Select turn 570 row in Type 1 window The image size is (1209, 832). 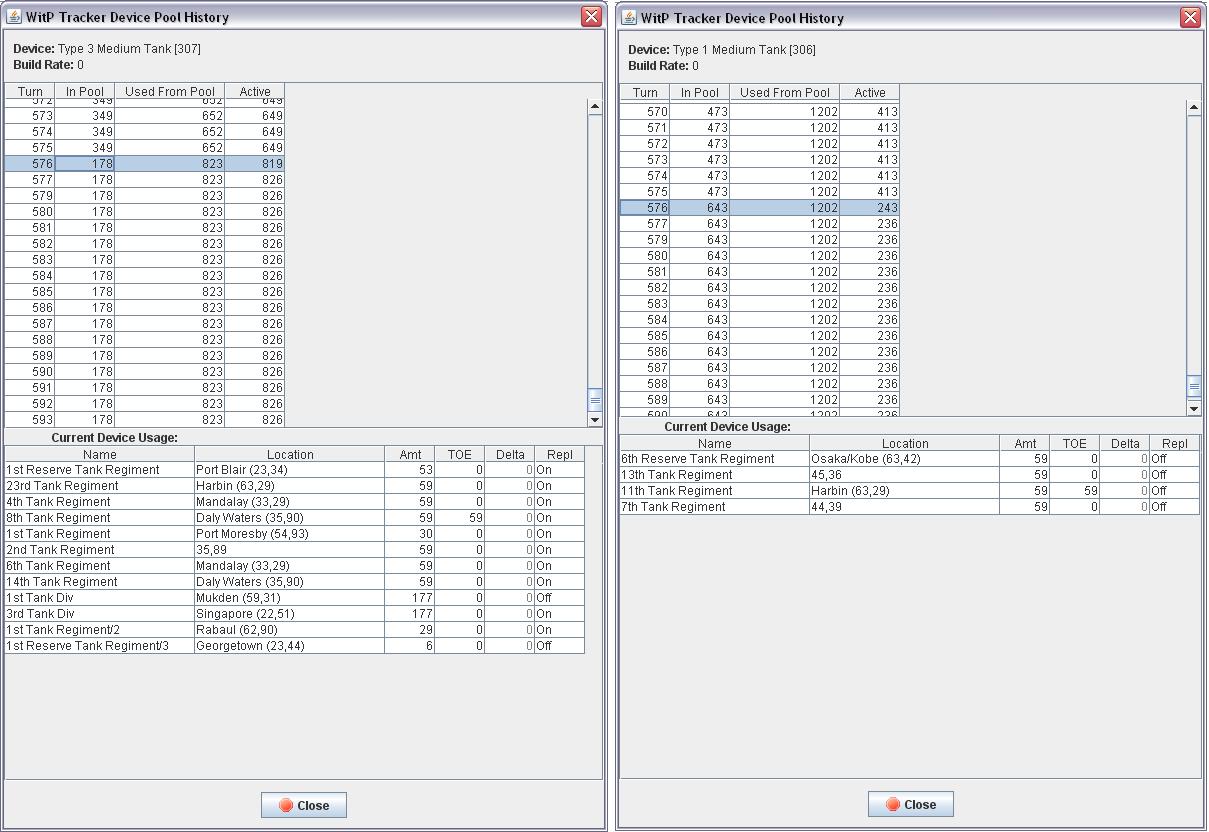pos(760,112)
